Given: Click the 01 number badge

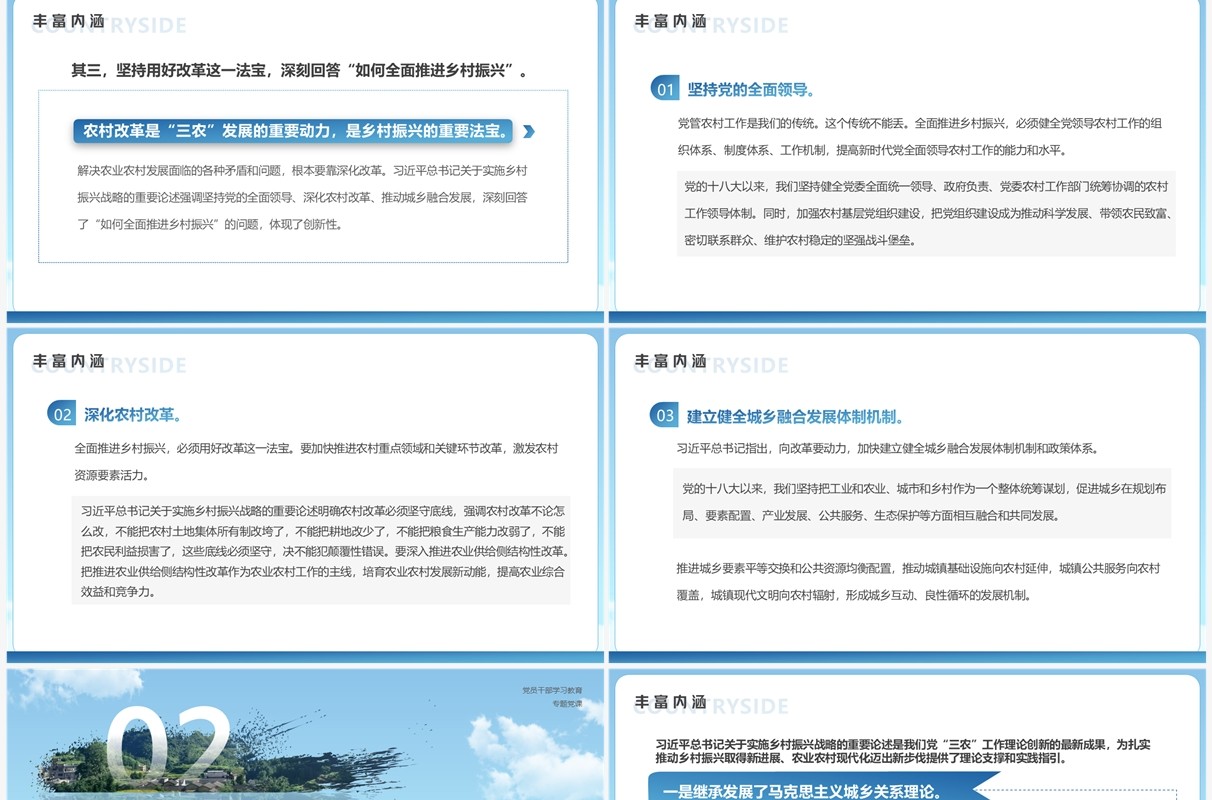Looking at the screenshot, I should pyautogui.click(x=665, y=89).
